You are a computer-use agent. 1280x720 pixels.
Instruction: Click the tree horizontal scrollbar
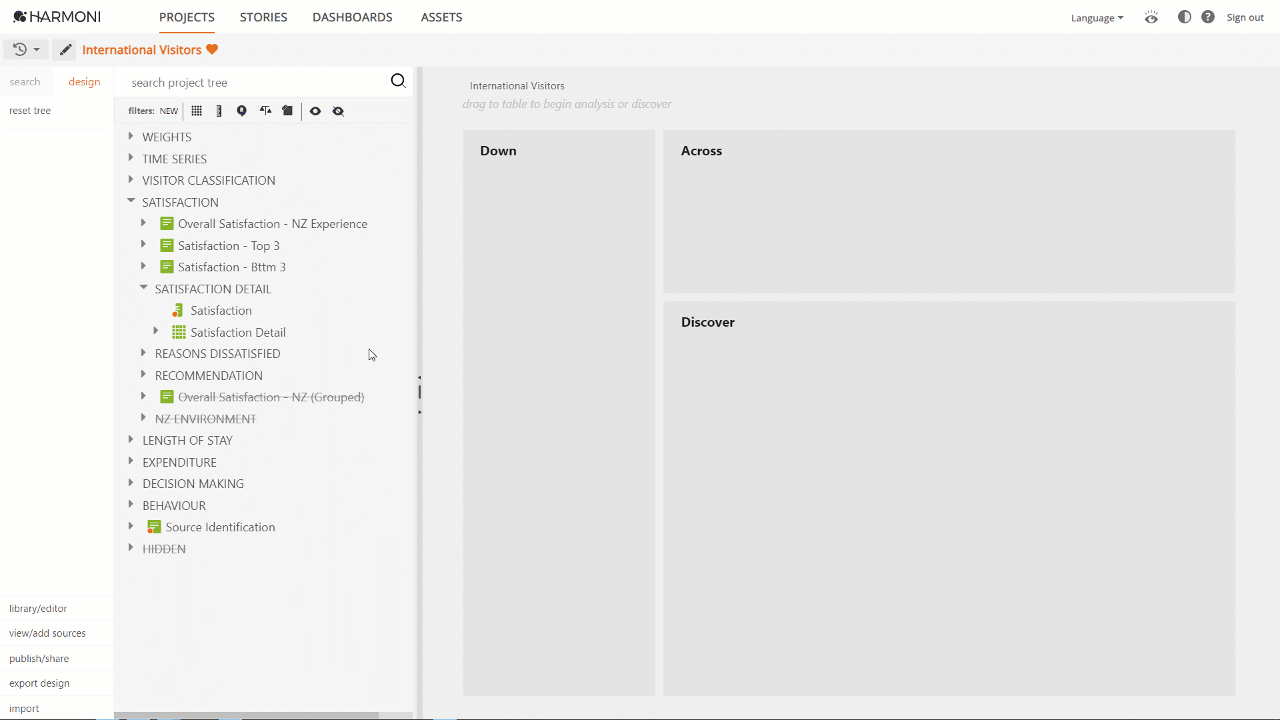[246, 715]
